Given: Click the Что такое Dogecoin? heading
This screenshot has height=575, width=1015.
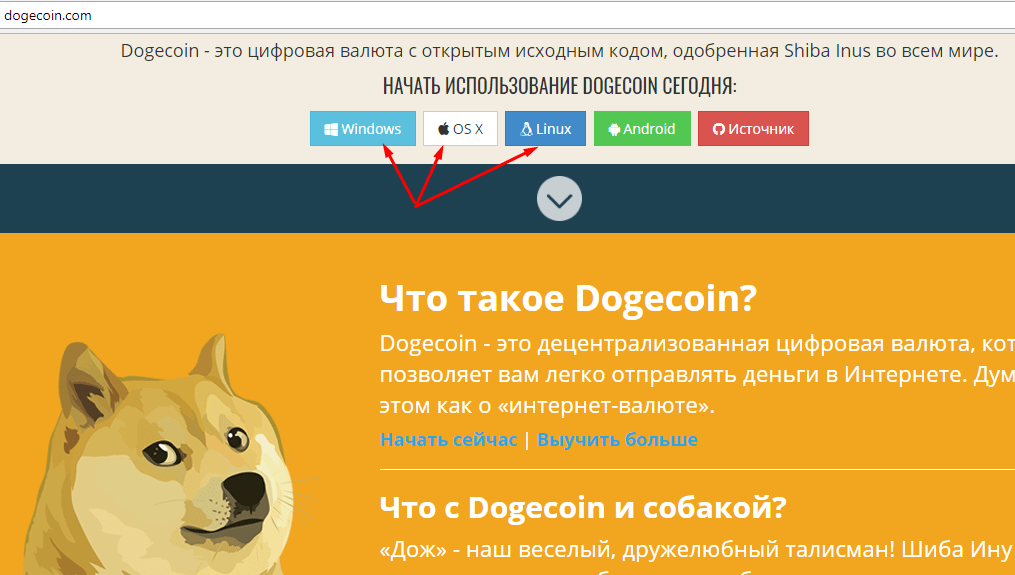Looking at the screenshot, I should (568, 299).
